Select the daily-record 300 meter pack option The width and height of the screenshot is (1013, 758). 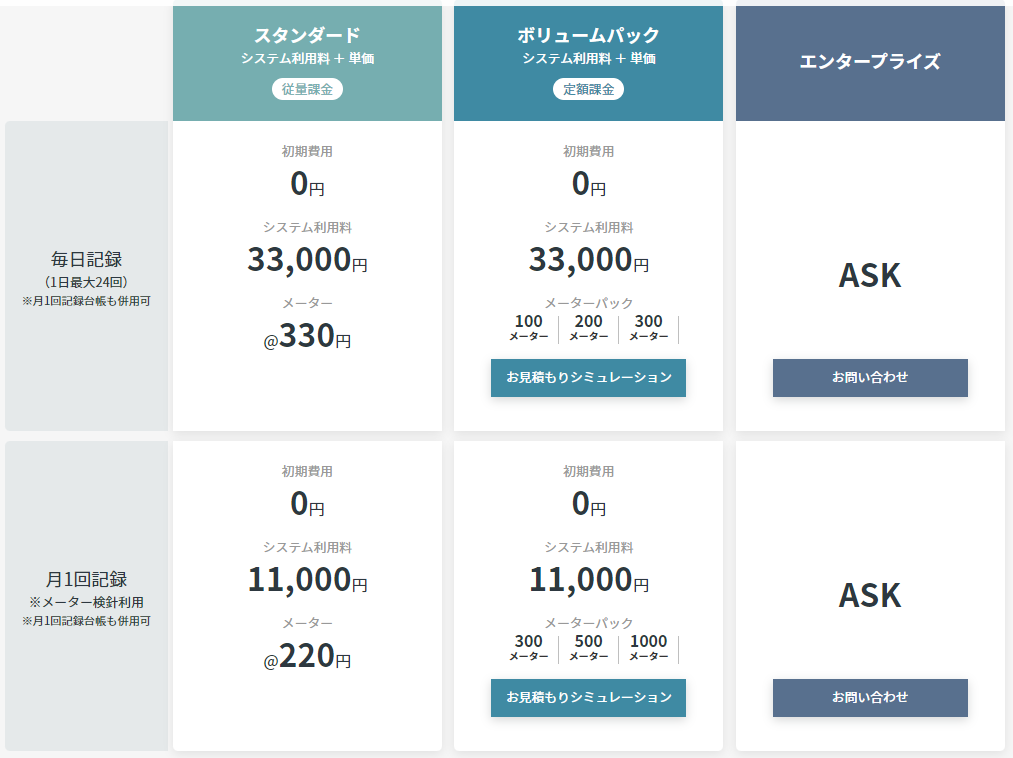[x=648, y=328]
